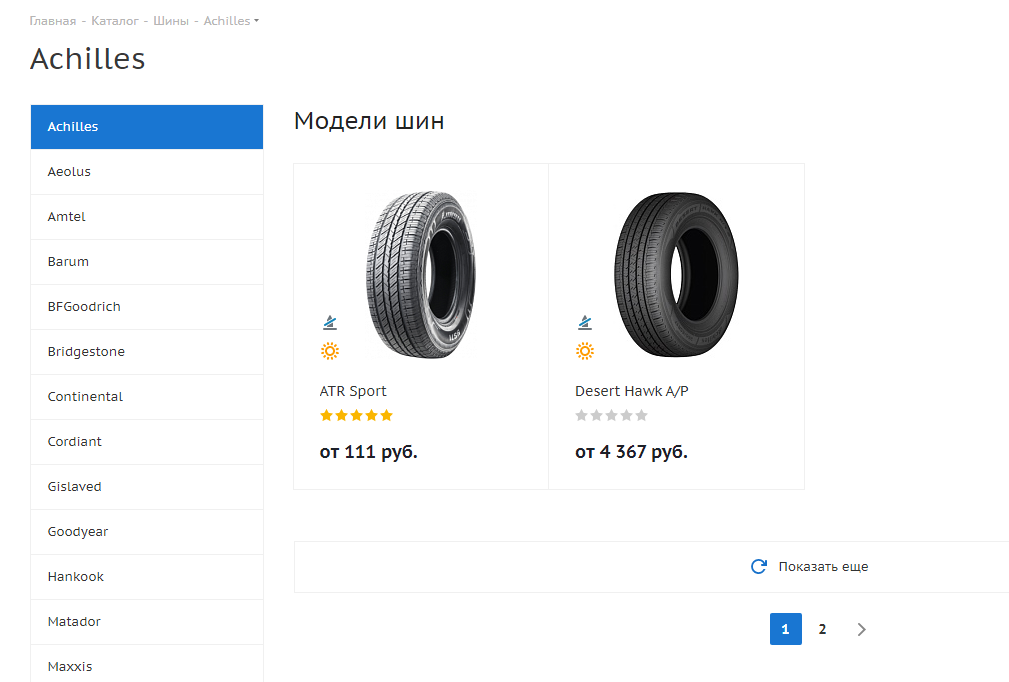Rate ATR Sport using the gold stars
Screen dimensions: 1009x682
click(356, 416)
